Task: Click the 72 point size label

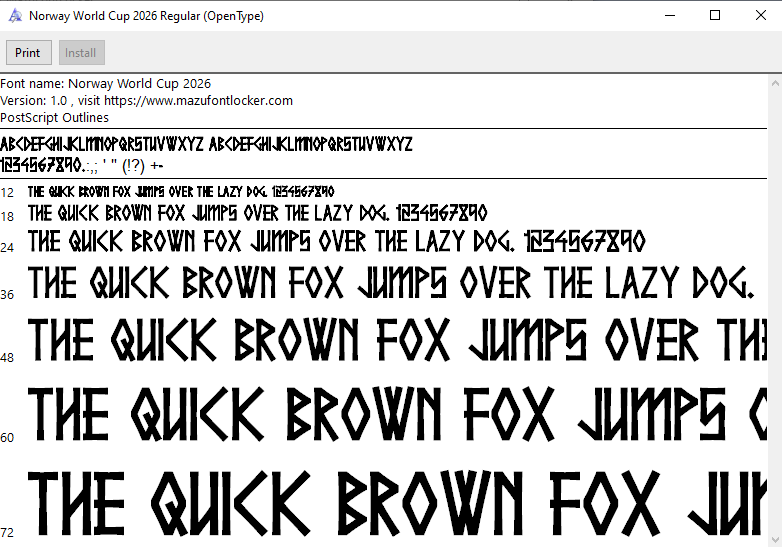Action: pos(7,531)
